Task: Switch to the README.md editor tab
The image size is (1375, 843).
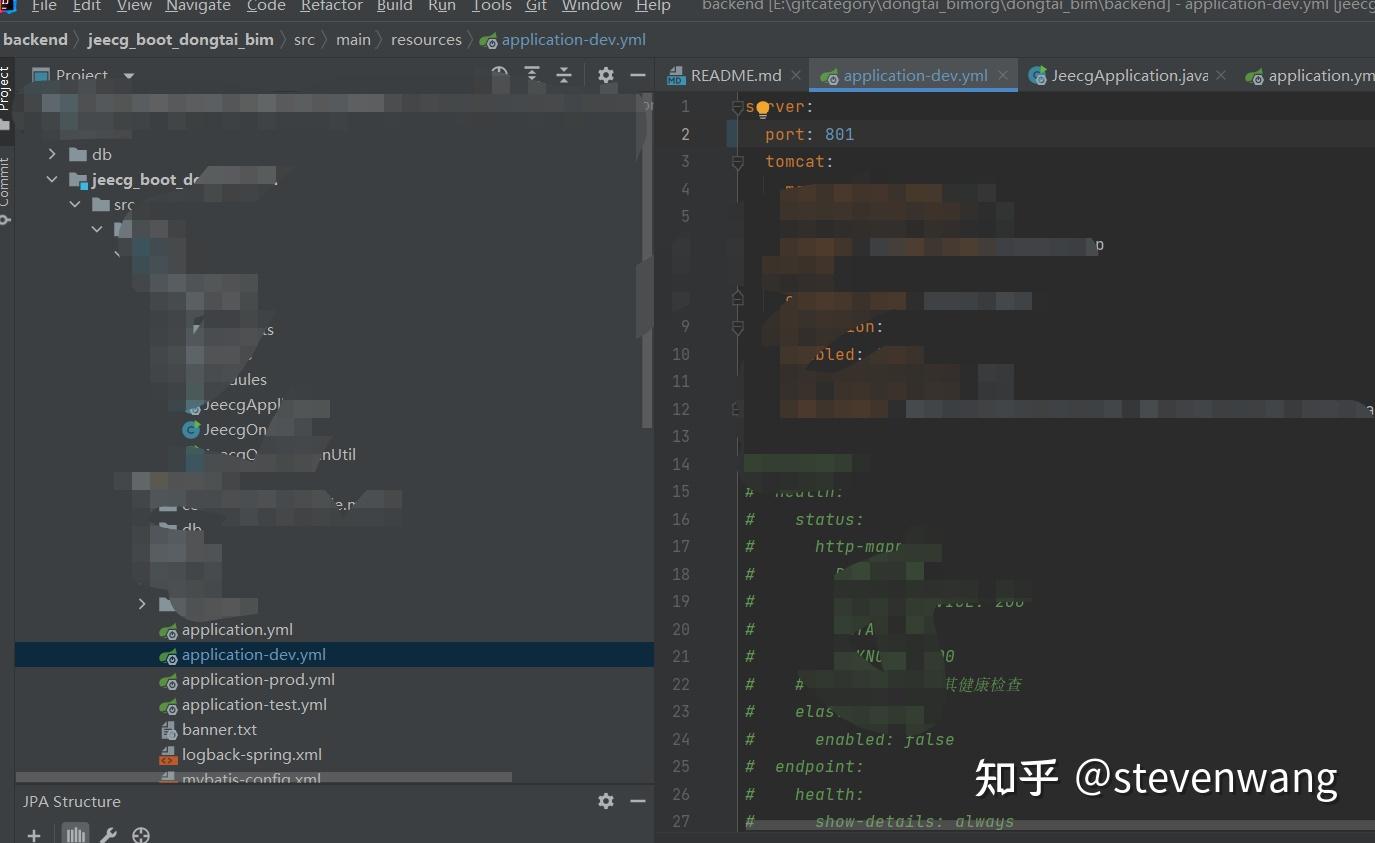Action: coord(736,76)
